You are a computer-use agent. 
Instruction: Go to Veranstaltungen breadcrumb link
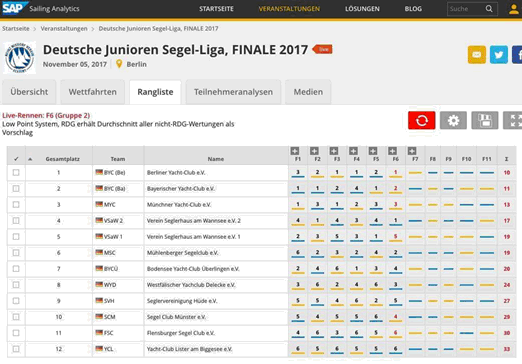tap(64, 29)
